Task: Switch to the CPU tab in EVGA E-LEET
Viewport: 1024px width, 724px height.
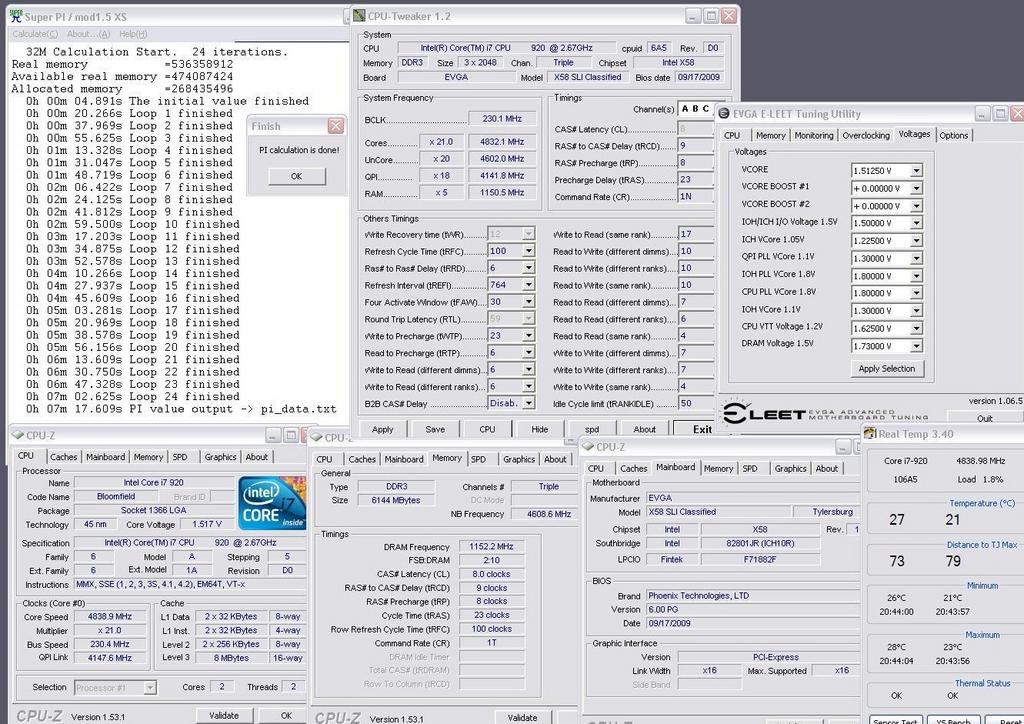Action: pos(732,135)
